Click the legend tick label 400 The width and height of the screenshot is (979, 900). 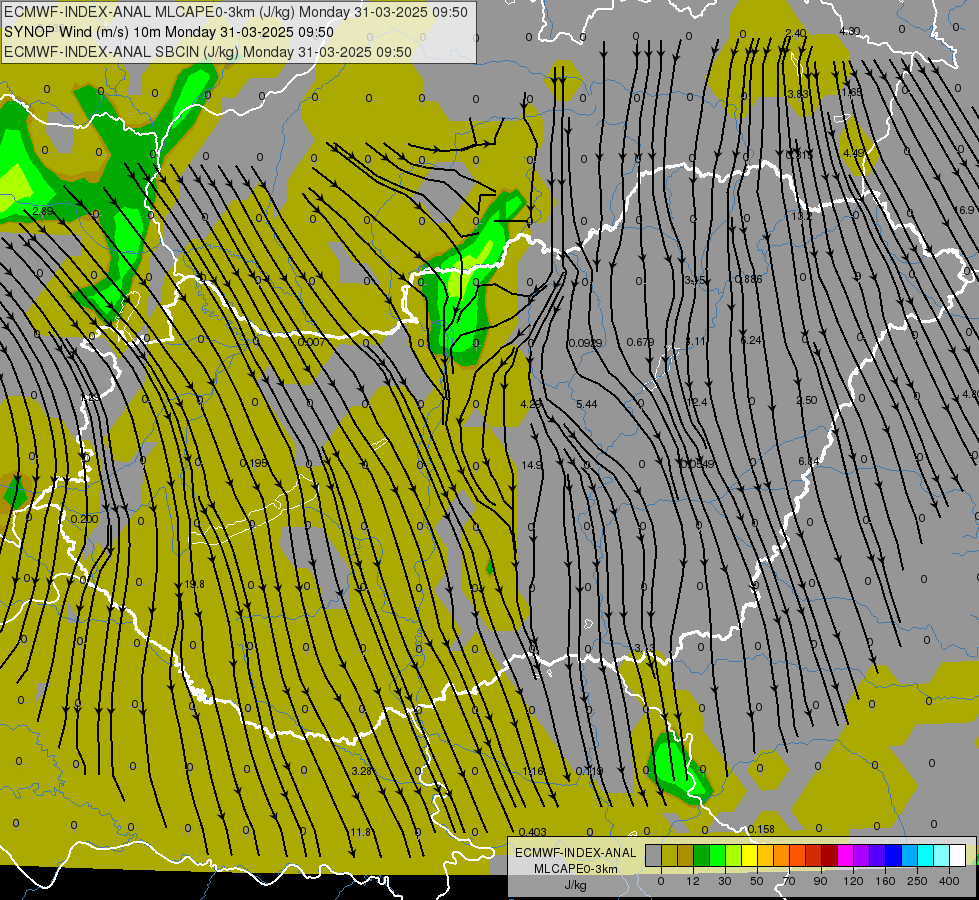pos(949,881)
